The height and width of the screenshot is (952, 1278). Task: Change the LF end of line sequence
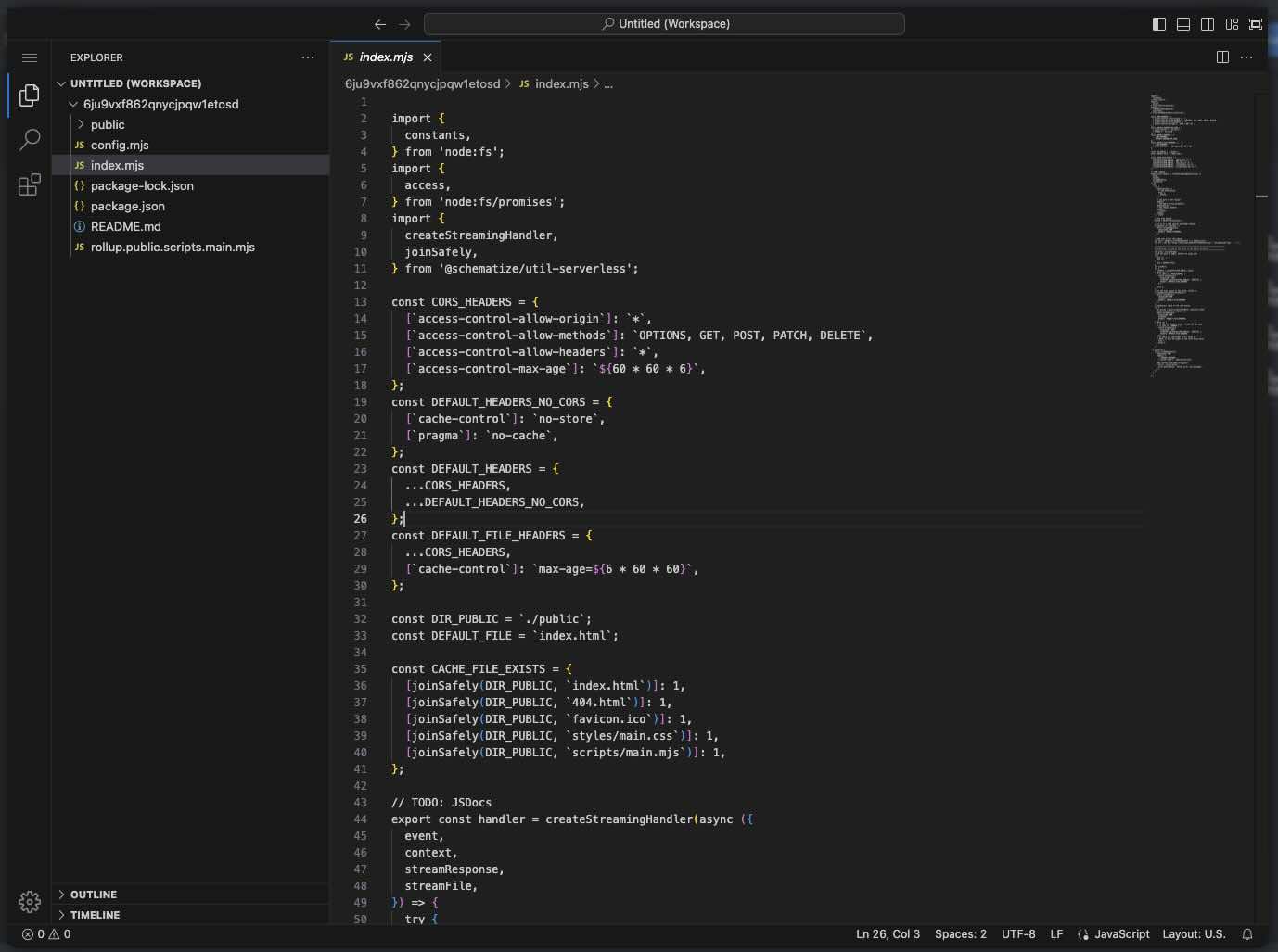[1056, 934]
